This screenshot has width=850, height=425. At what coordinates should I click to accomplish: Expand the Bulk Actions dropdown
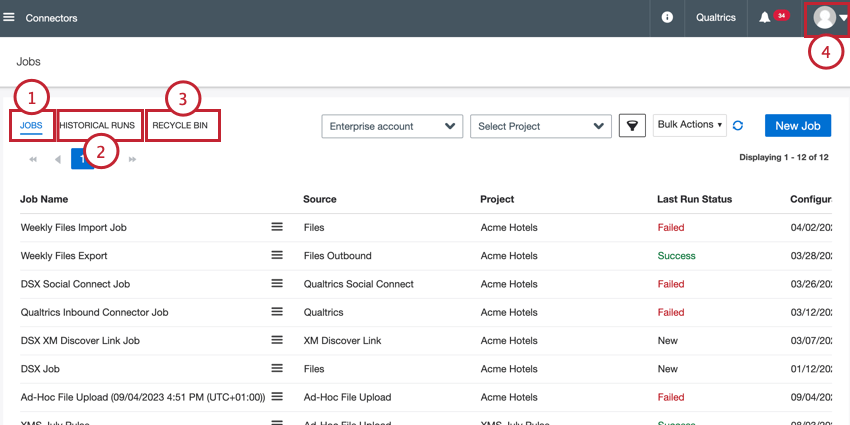690,125
